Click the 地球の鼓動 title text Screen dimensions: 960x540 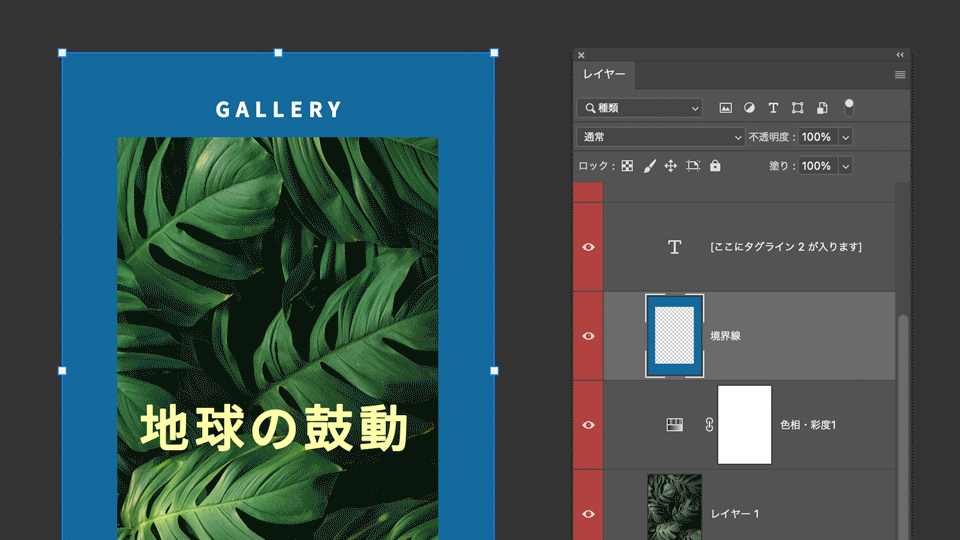click(x=274, y=427)
